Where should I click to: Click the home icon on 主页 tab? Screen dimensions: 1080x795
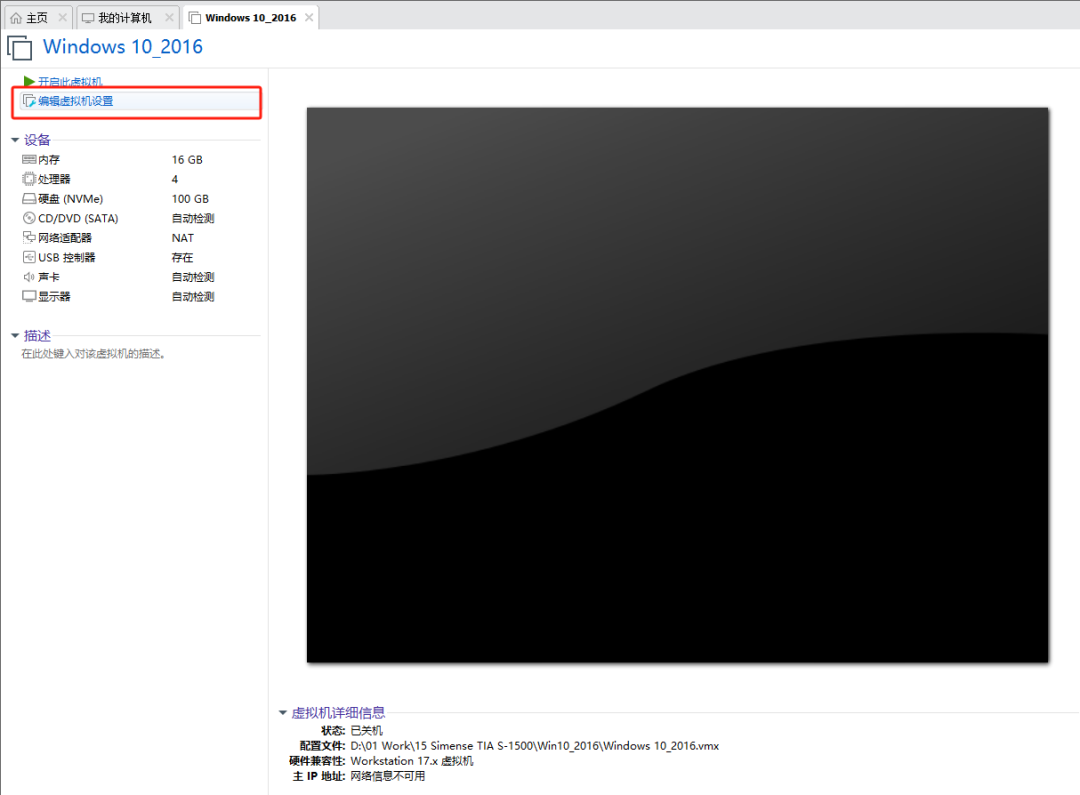click(x=16, y=18)
